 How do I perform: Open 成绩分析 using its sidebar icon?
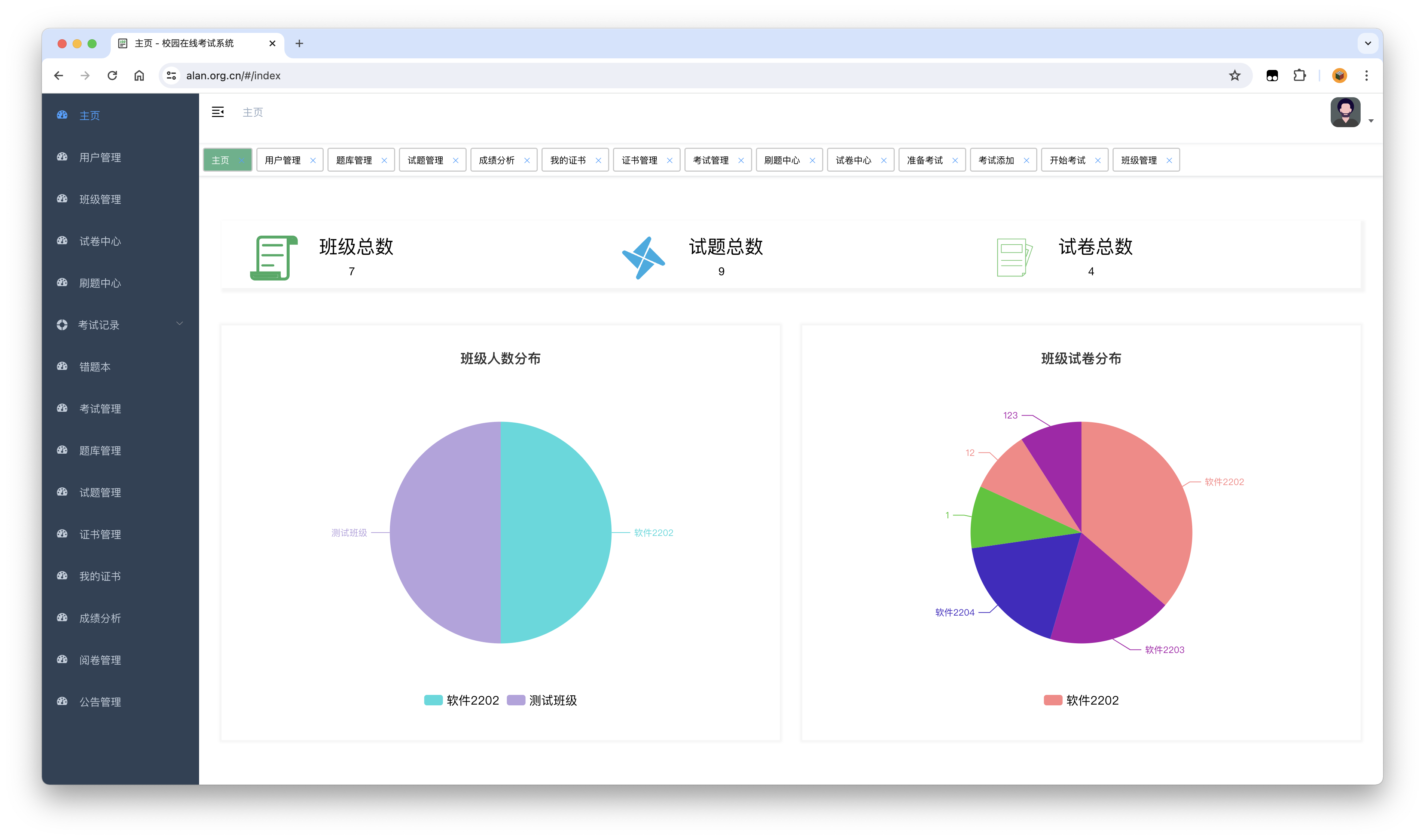click(x=62, y=617)
